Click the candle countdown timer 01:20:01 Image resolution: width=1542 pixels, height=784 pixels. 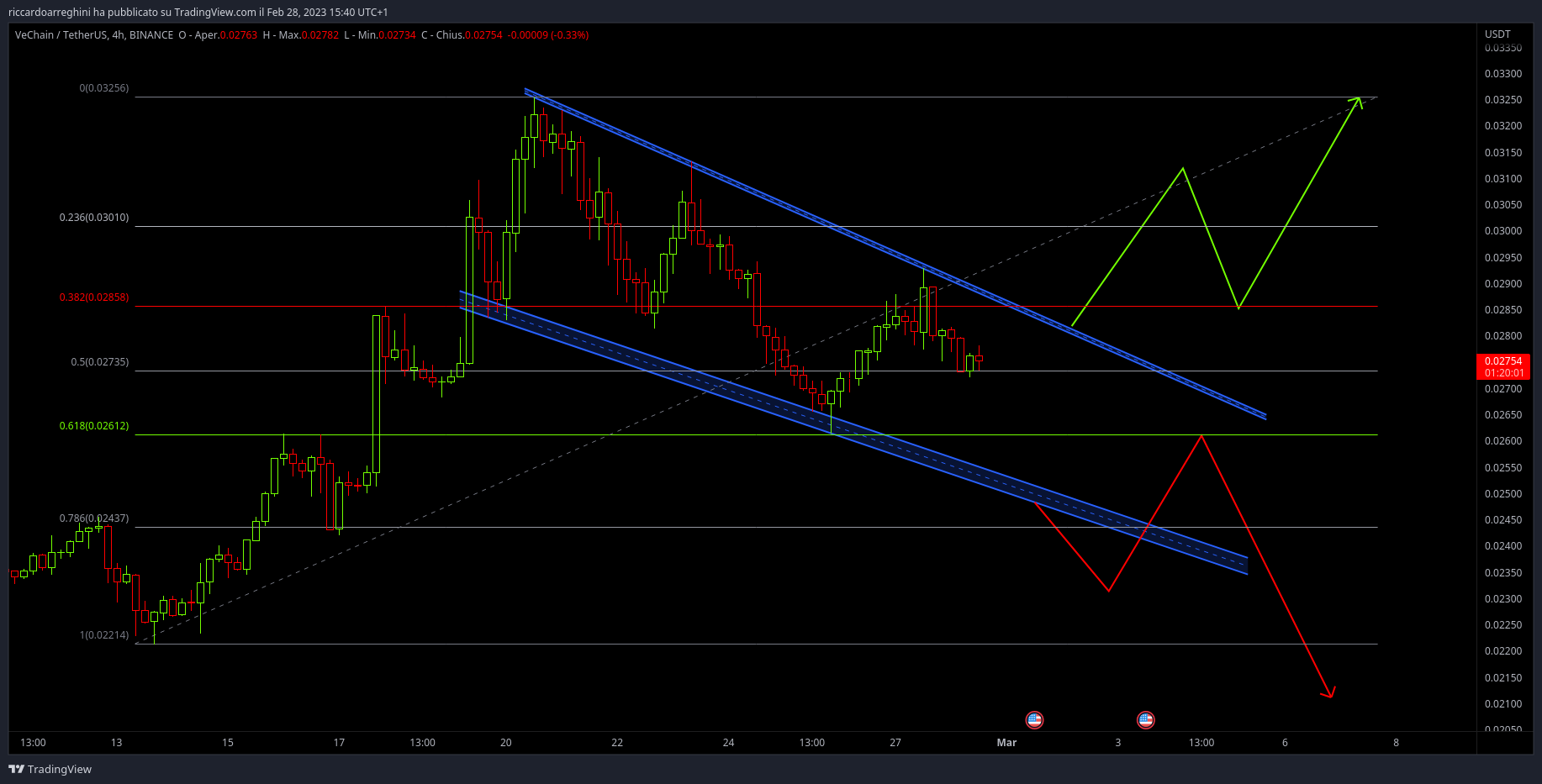tap(1503, 373)
